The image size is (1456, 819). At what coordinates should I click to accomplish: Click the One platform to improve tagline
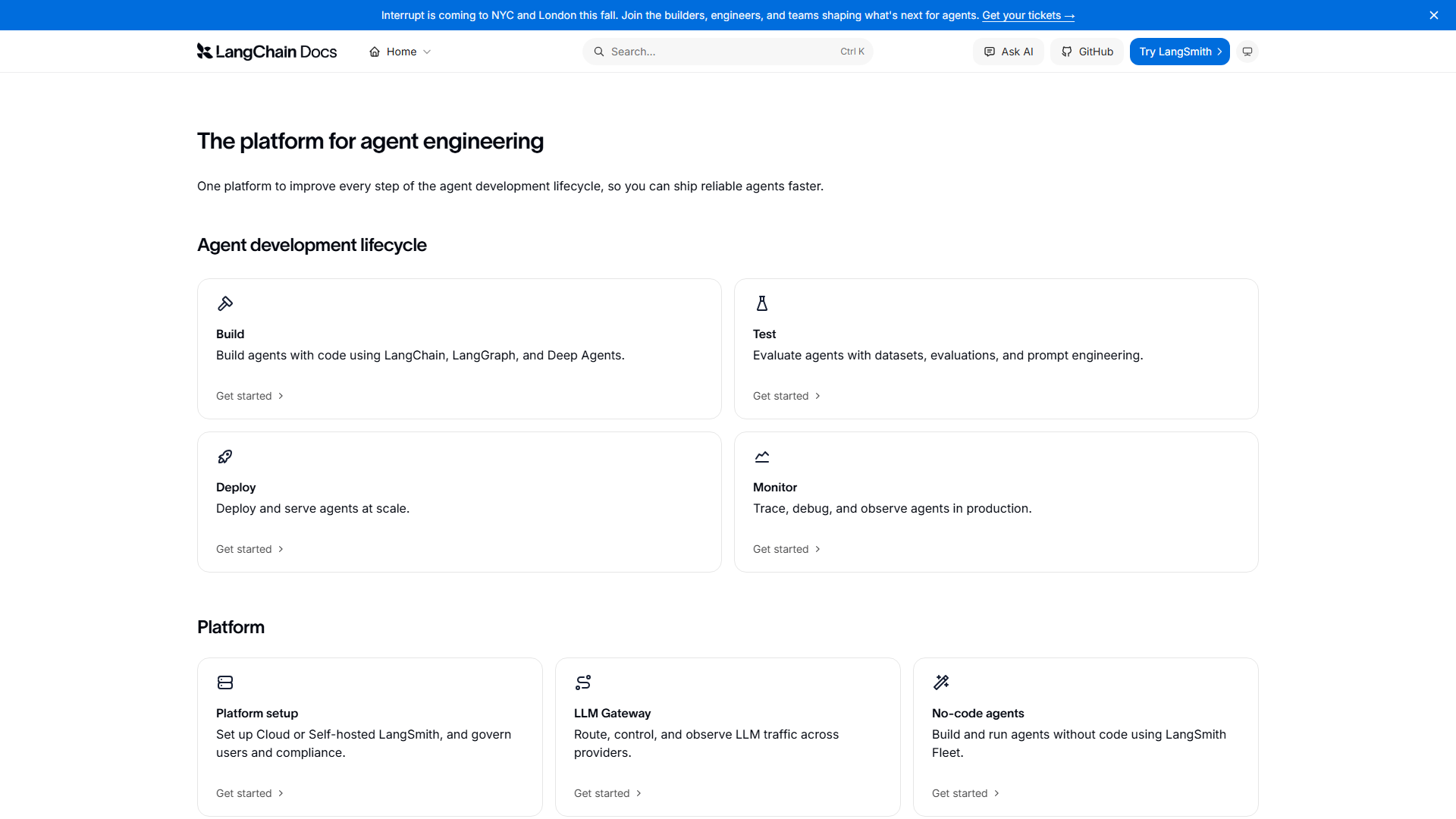tap(510, 186)
